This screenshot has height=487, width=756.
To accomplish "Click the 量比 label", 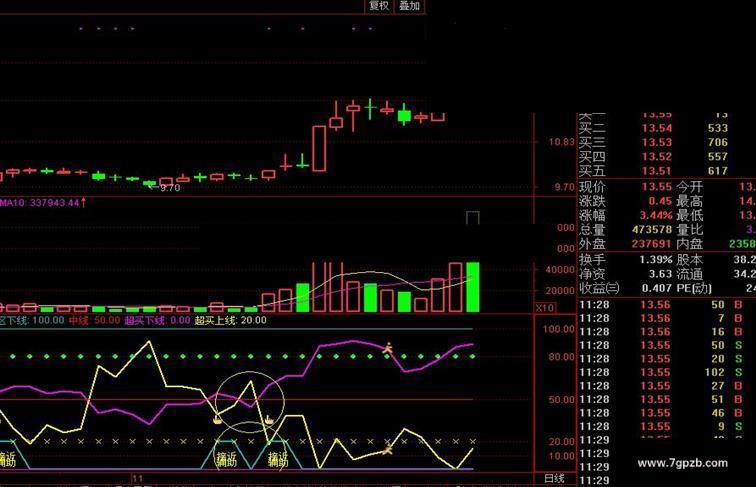I will 689,230.
